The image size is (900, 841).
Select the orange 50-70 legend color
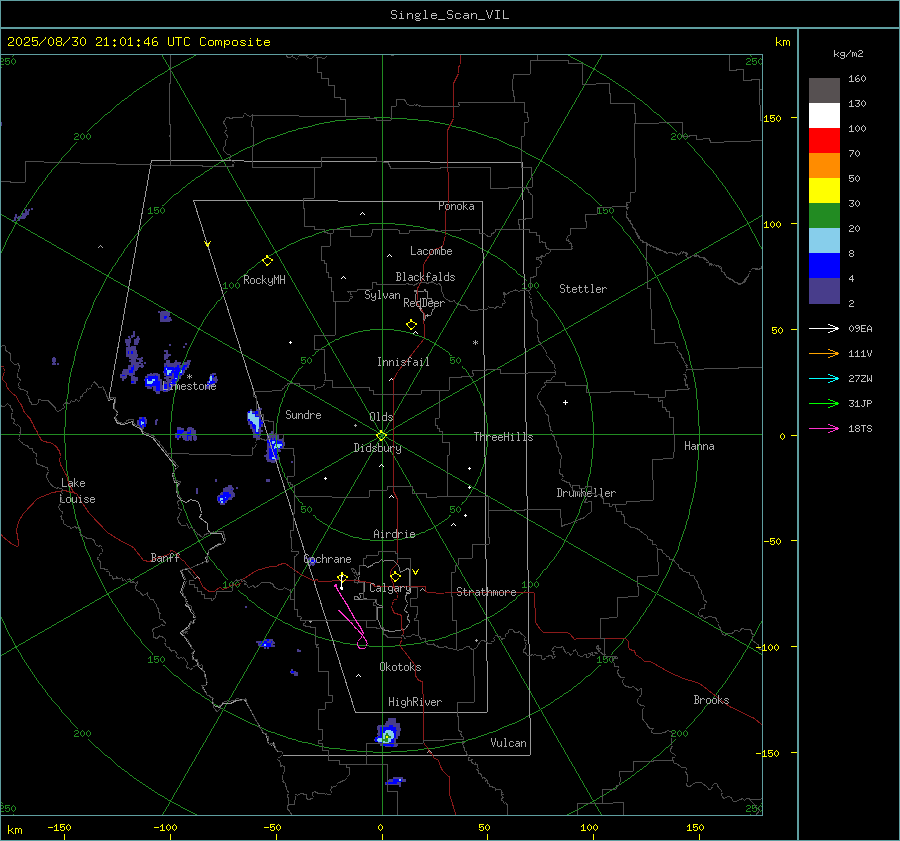click(x=824, y=165)
